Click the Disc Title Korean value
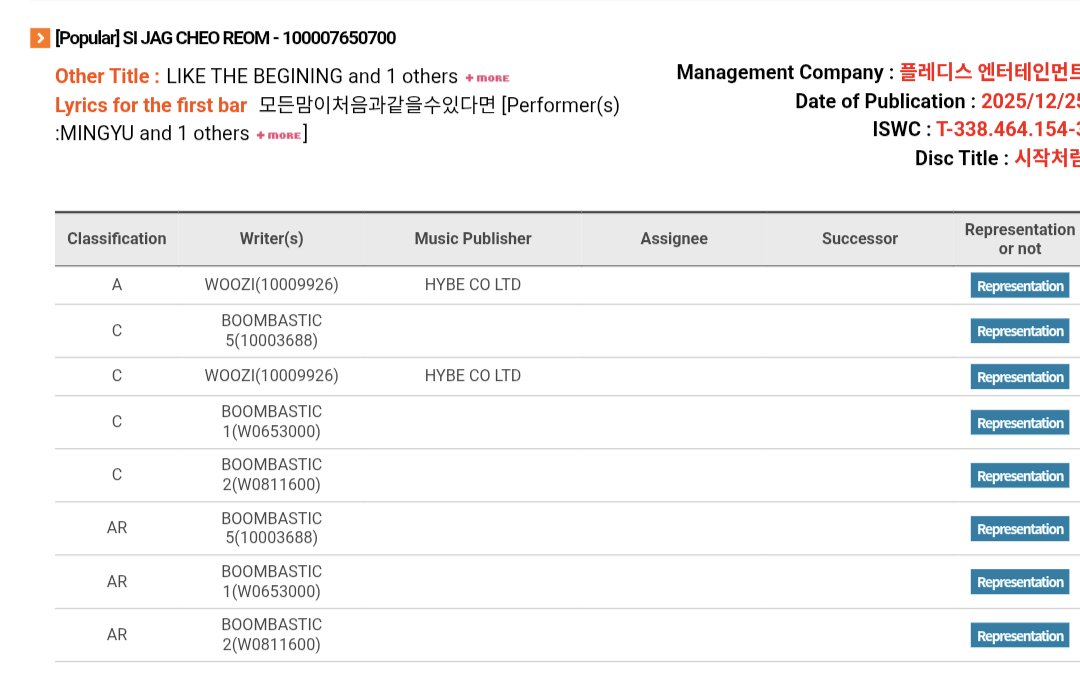 (1047, 158)
